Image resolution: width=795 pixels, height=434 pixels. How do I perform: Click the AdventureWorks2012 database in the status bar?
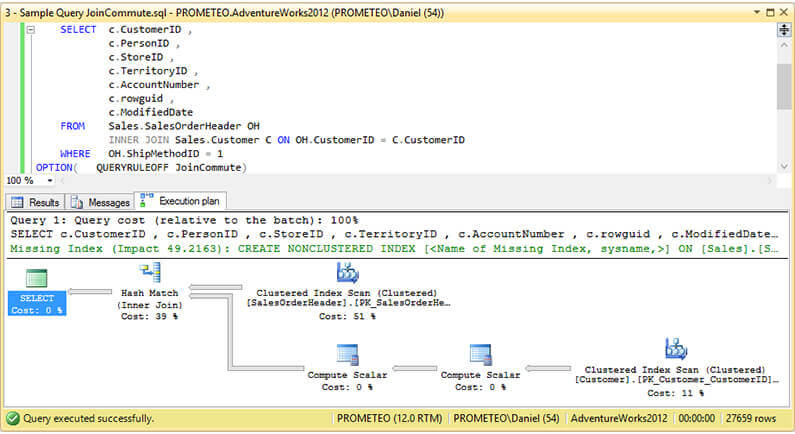tap(618, 418)
